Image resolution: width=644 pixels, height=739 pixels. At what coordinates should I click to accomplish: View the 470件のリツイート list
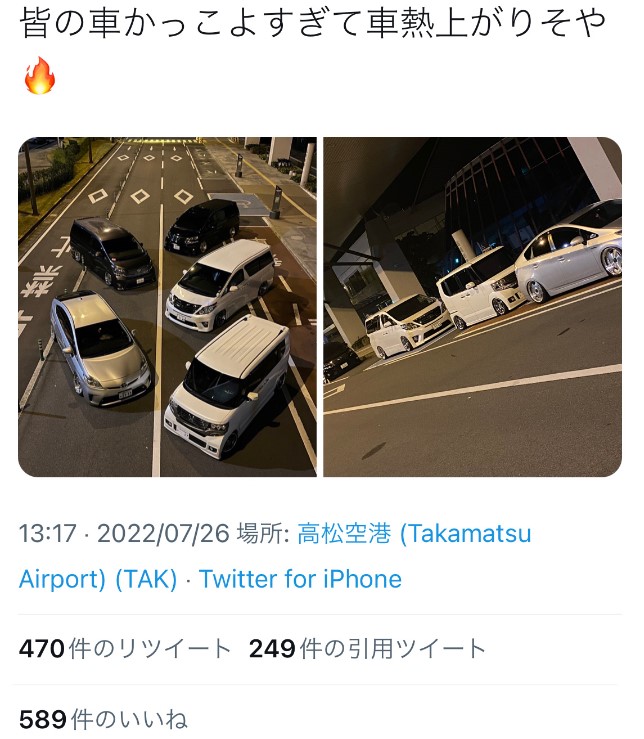click(125, 649)
